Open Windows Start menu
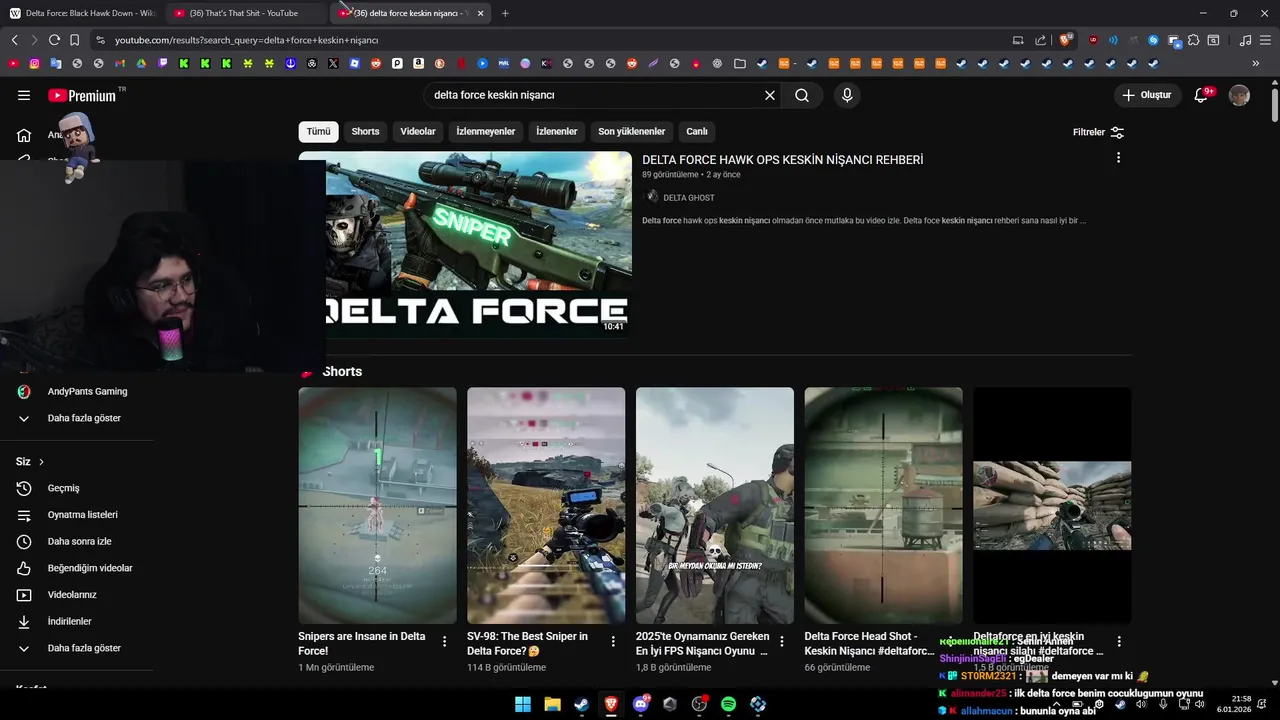 [523, 704]
